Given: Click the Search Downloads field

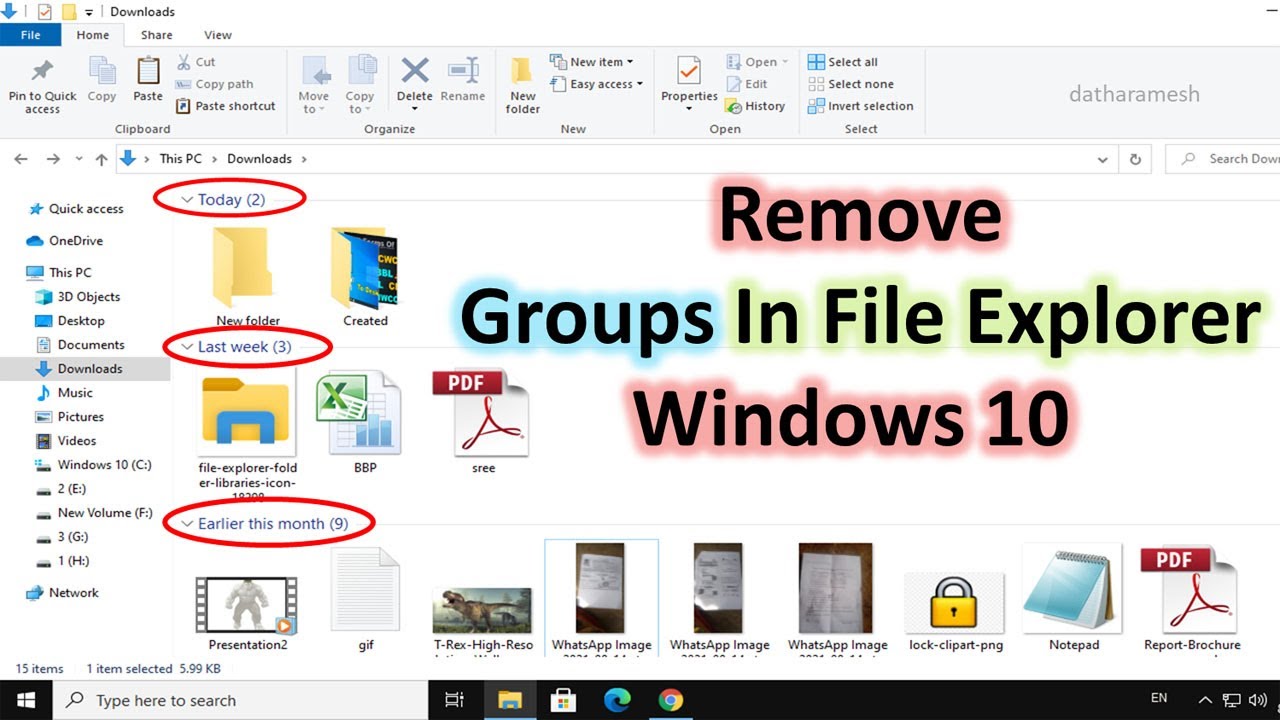Looking at the screenshot, I should (1222, 159).
